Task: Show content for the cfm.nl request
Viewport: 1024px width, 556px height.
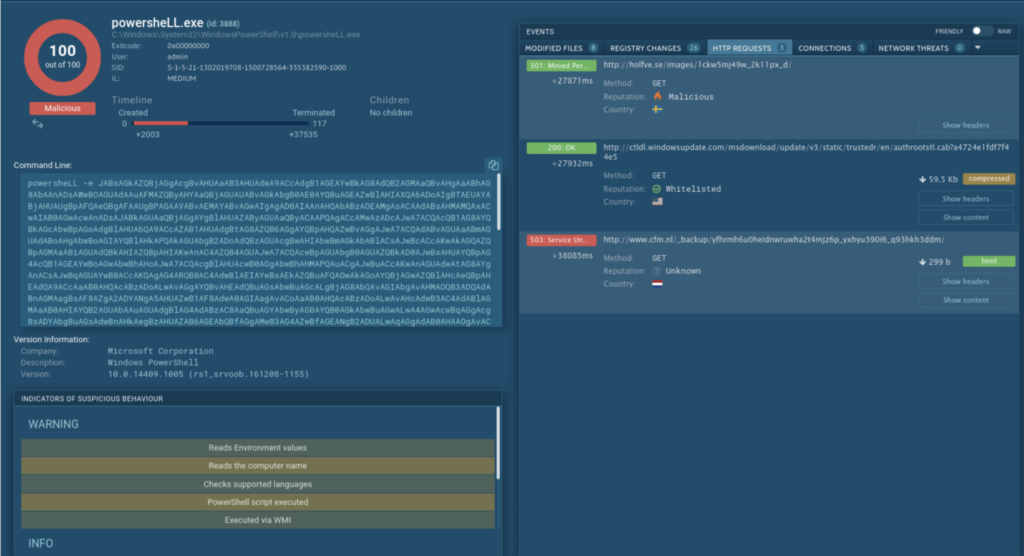Action: coord(965,300)
